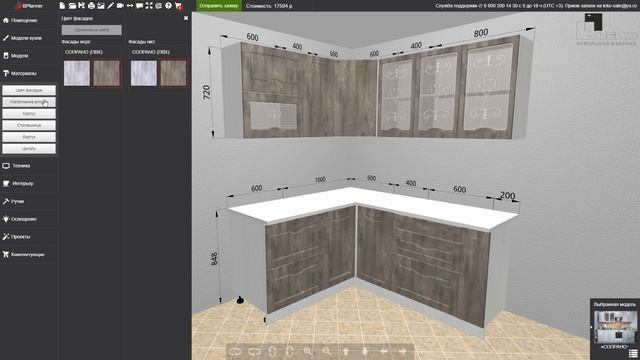This screenshot has height=360, width=640.
Task: Zoom out magnifier icon in bottom bar
Action: coord(327,351)
